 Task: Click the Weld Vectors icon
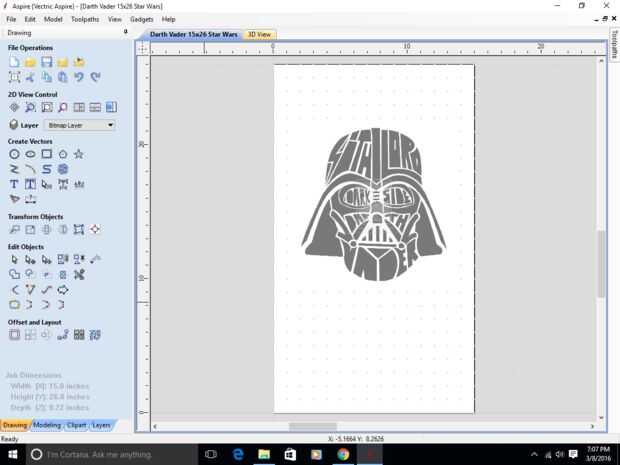[x=14, y=274]
